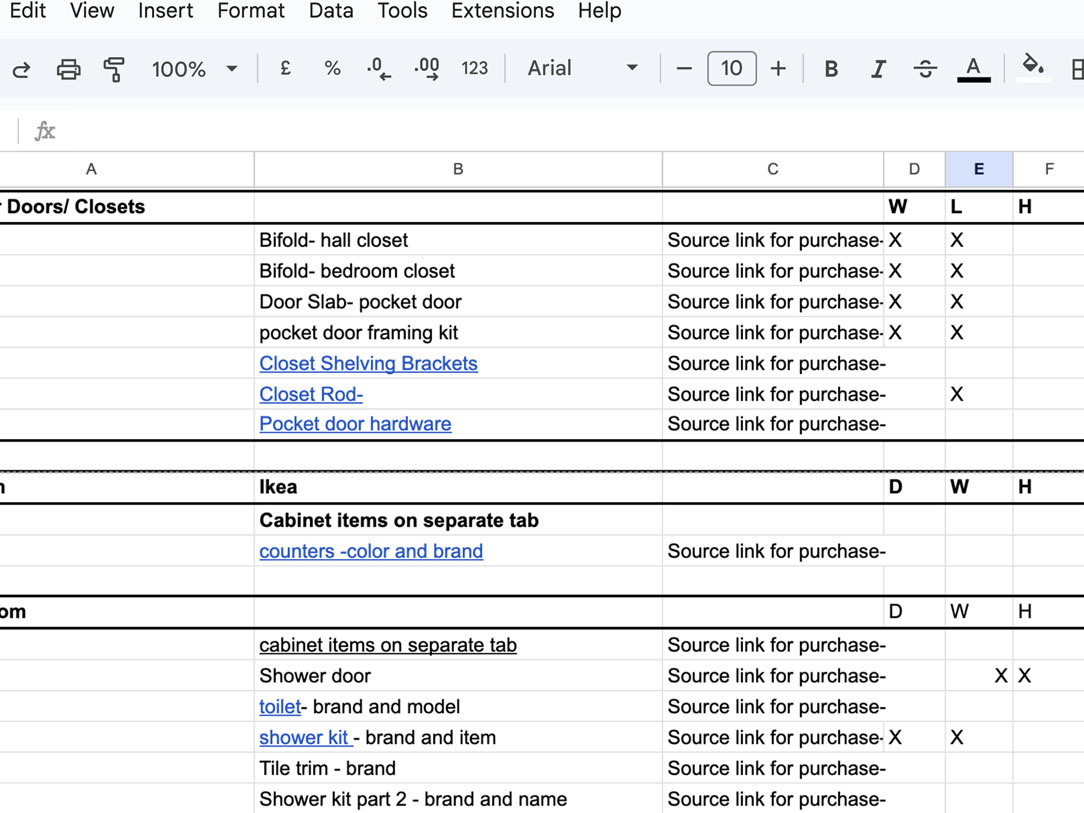Select the pocket door framing kit cell
The width and height of the screenshot is (1084, 813).
tap(458, 333)
